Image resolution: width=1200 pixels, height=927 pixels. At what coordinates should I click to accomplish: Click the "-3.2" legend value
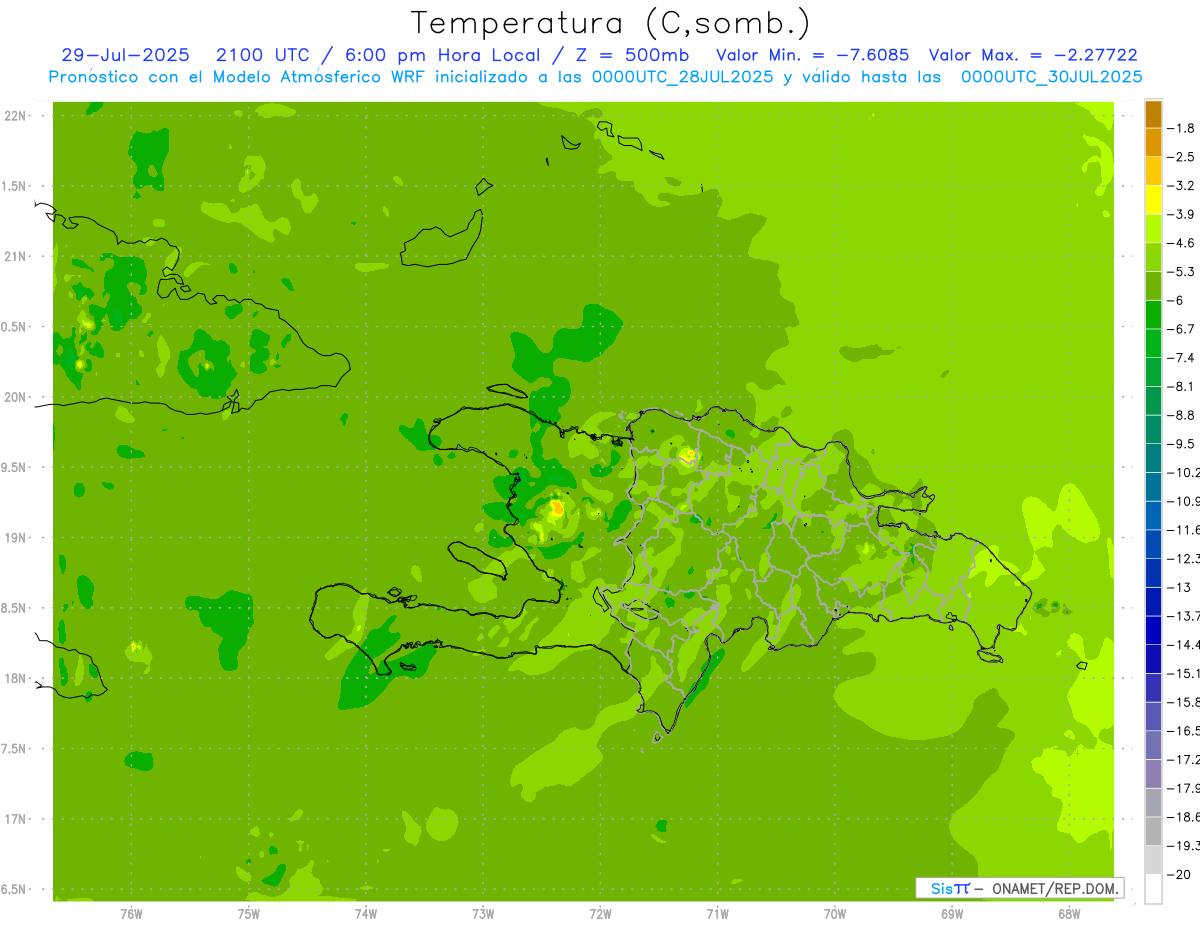click(1181, 186)
